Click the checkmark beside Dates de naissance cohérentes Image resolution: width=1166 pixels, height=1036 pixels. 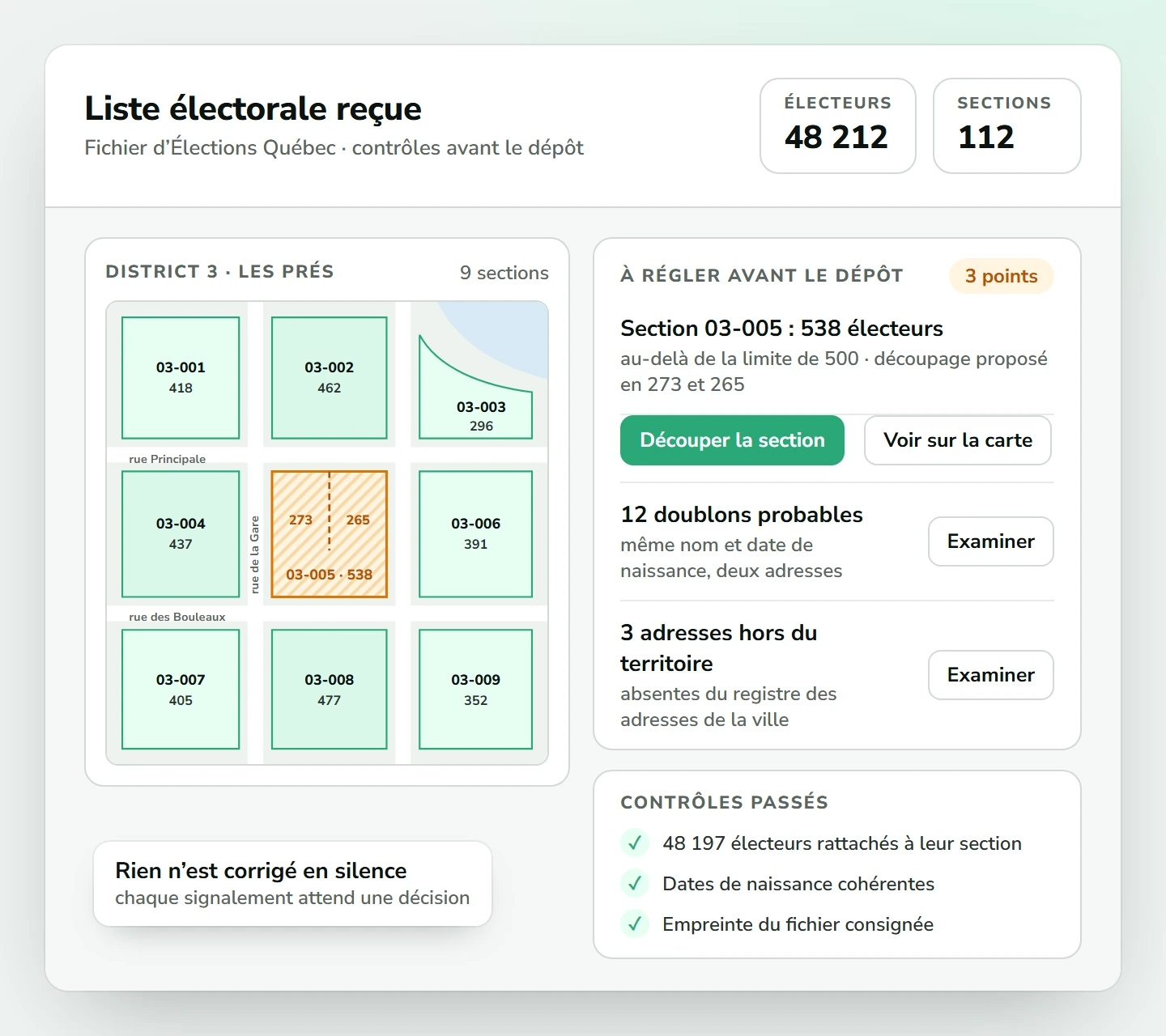tap(635, 884)
